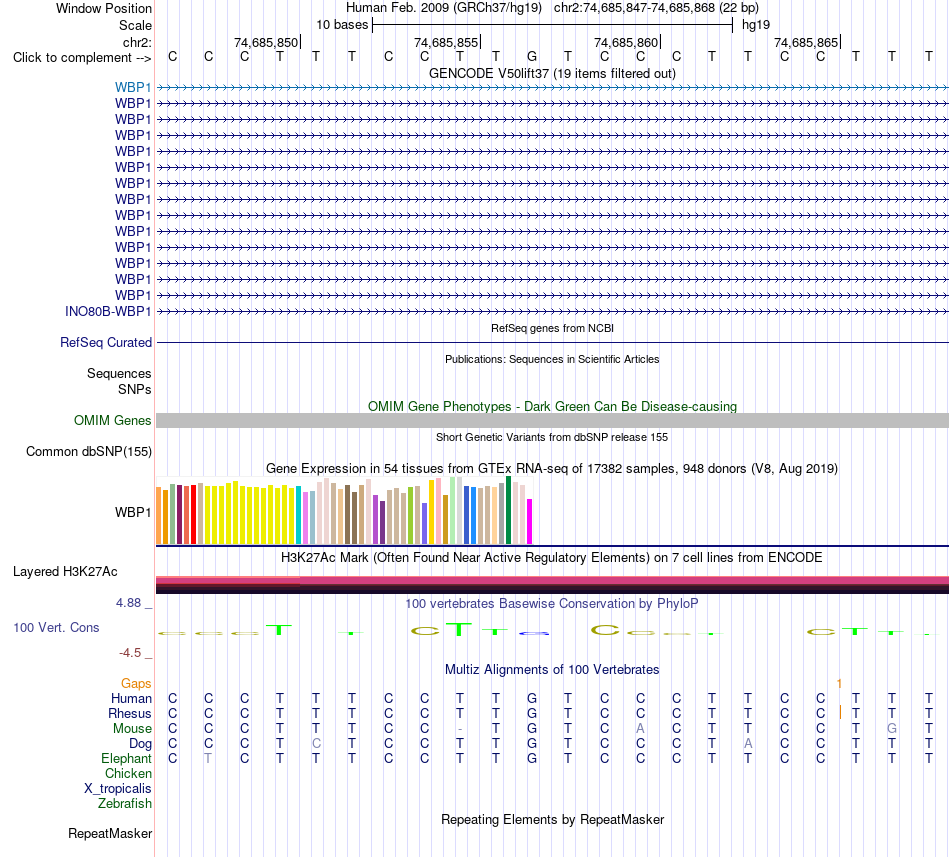950x857 pixels.
Task: Click the -4.5 PhyloP lower scale value
Action: click(x=130, y=653)
